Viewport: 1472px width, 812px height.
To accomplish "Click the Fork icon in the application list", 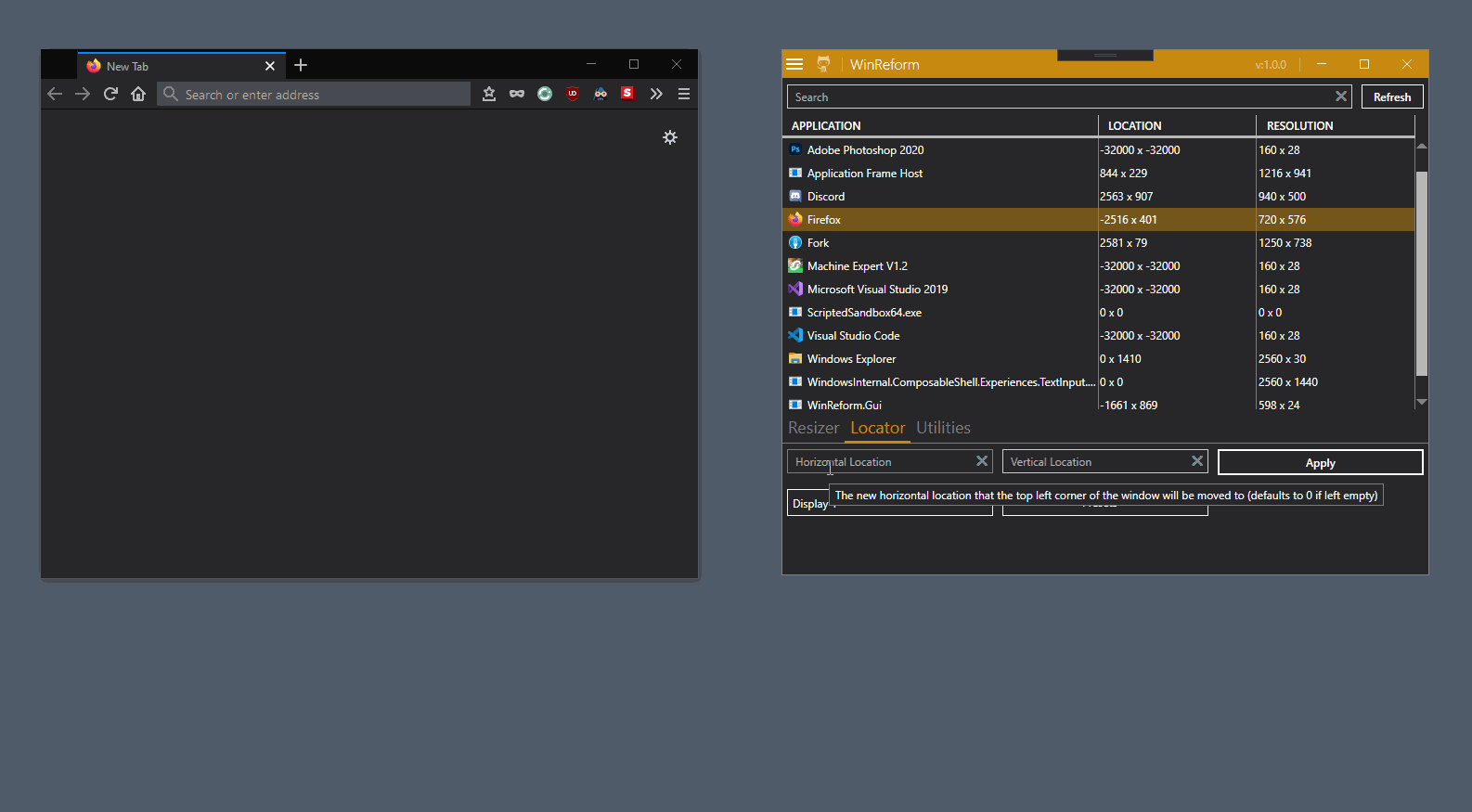I will (795, 242).
